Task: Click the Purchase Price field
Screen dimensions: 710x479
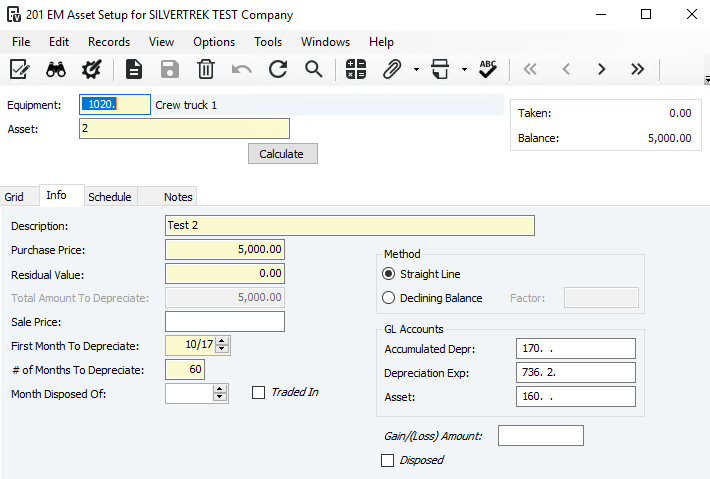Action: 225,249
